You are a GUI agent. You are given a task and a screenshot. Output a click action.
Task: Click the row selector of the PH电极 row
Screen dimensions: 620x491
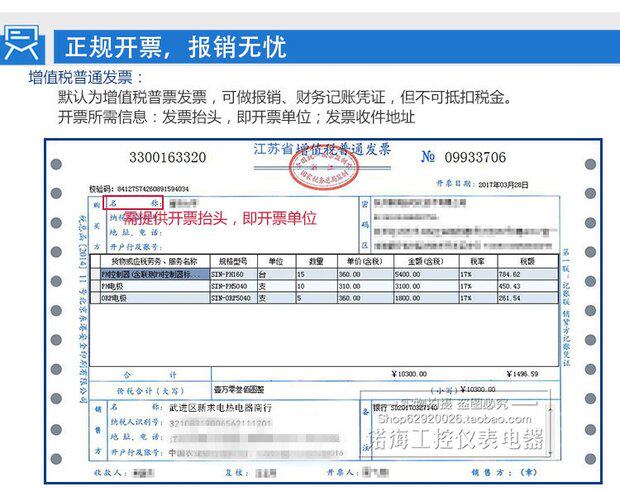pyautogui.click(x=95, y=286)
